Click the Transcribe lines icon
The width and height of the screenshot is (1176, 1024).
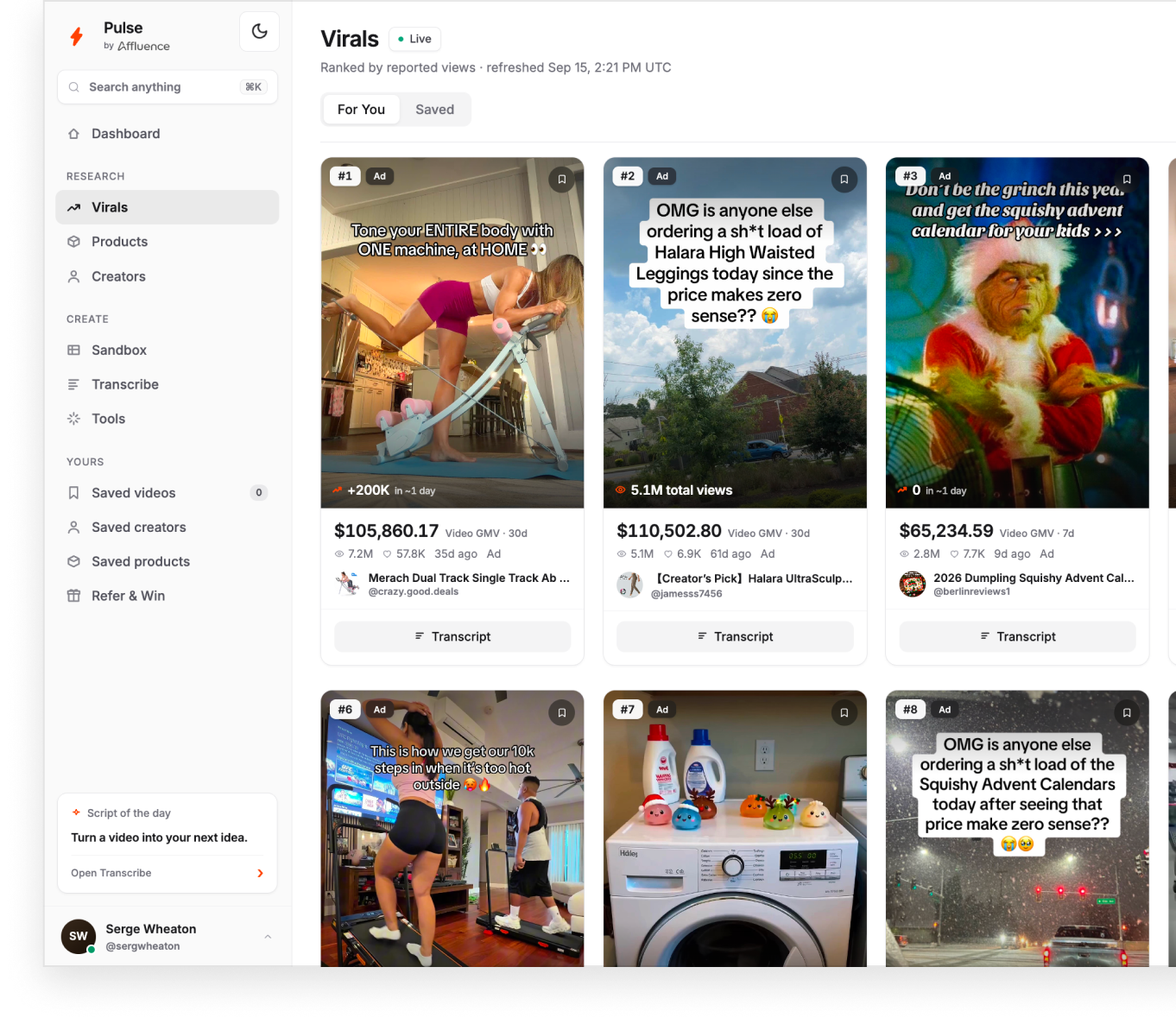coord(74,384)
